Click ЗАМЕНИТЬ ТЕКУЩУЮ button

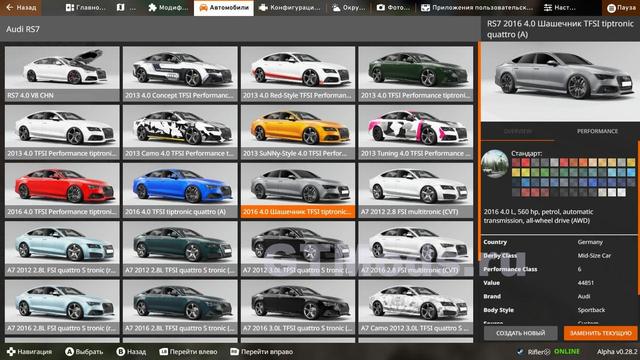(600, 333)
